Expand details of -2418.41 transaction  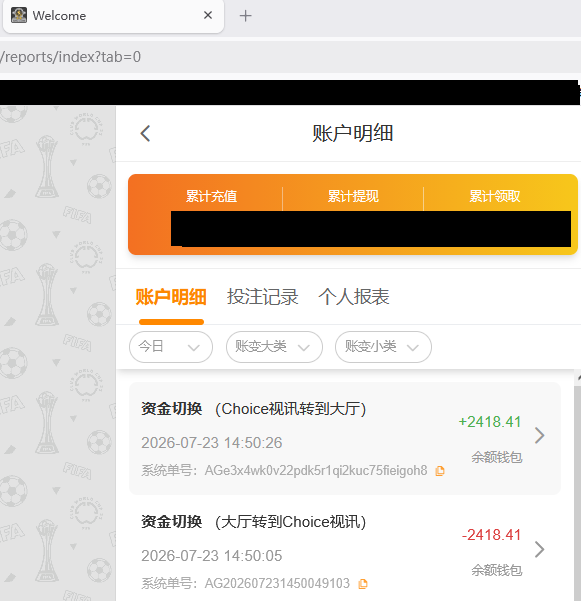point(540,549)
